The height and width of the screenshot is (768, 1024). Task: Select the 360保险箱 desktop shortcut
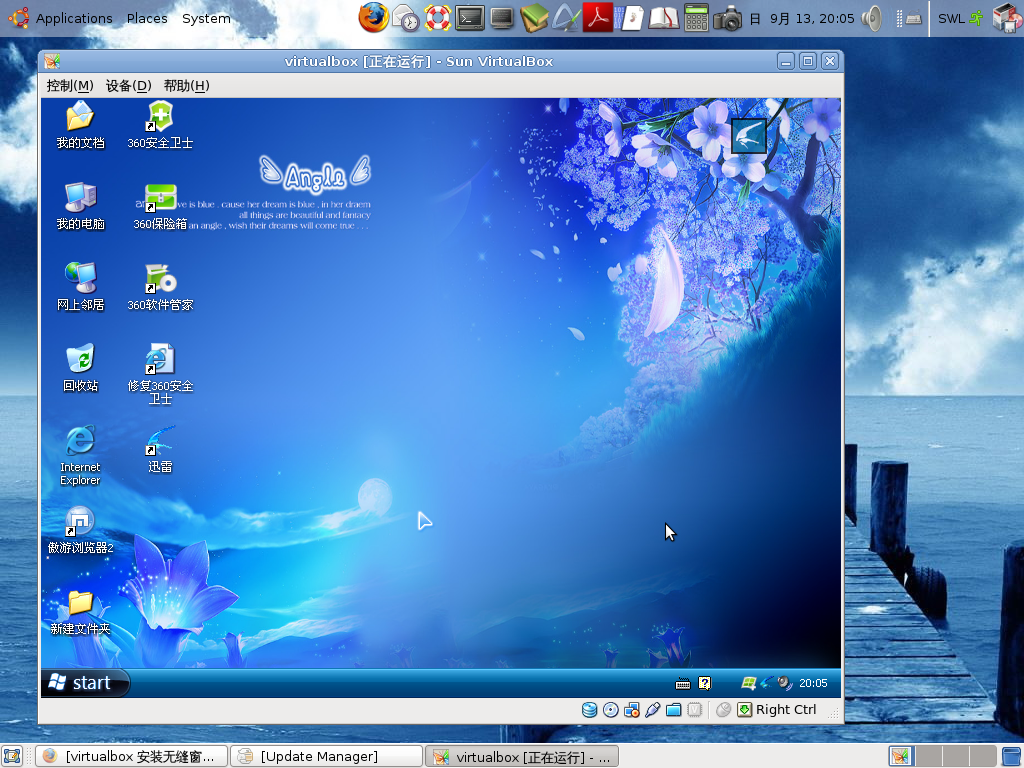coord(160,206)
